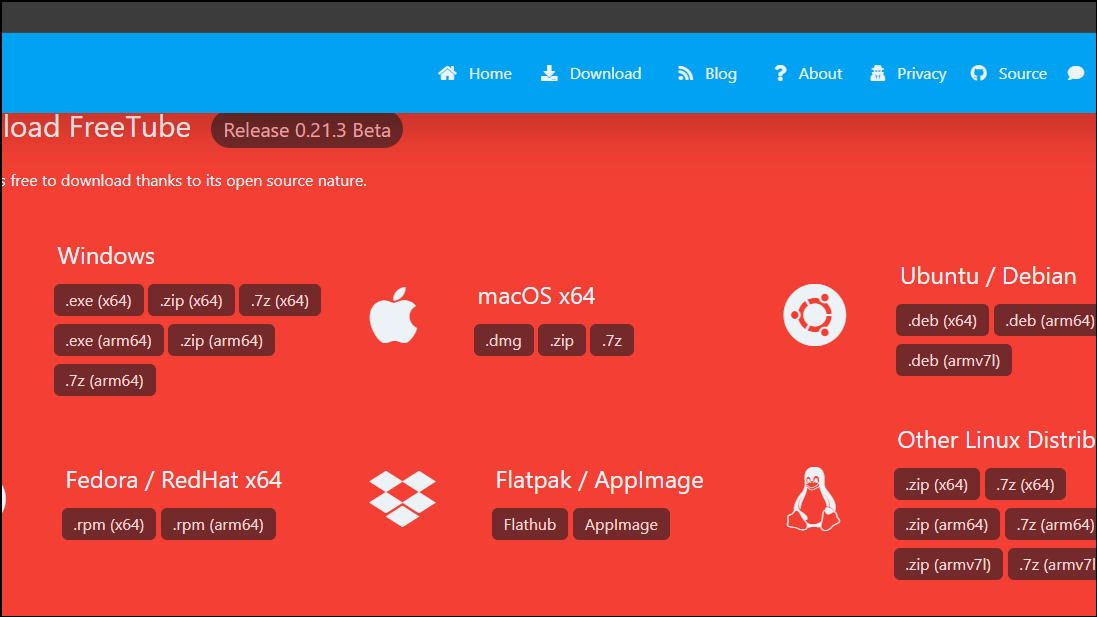Image resolution: width=1097 pixels, height=617 pixels.
Task: Open the Blog navigation link
Action: (721, 73)
